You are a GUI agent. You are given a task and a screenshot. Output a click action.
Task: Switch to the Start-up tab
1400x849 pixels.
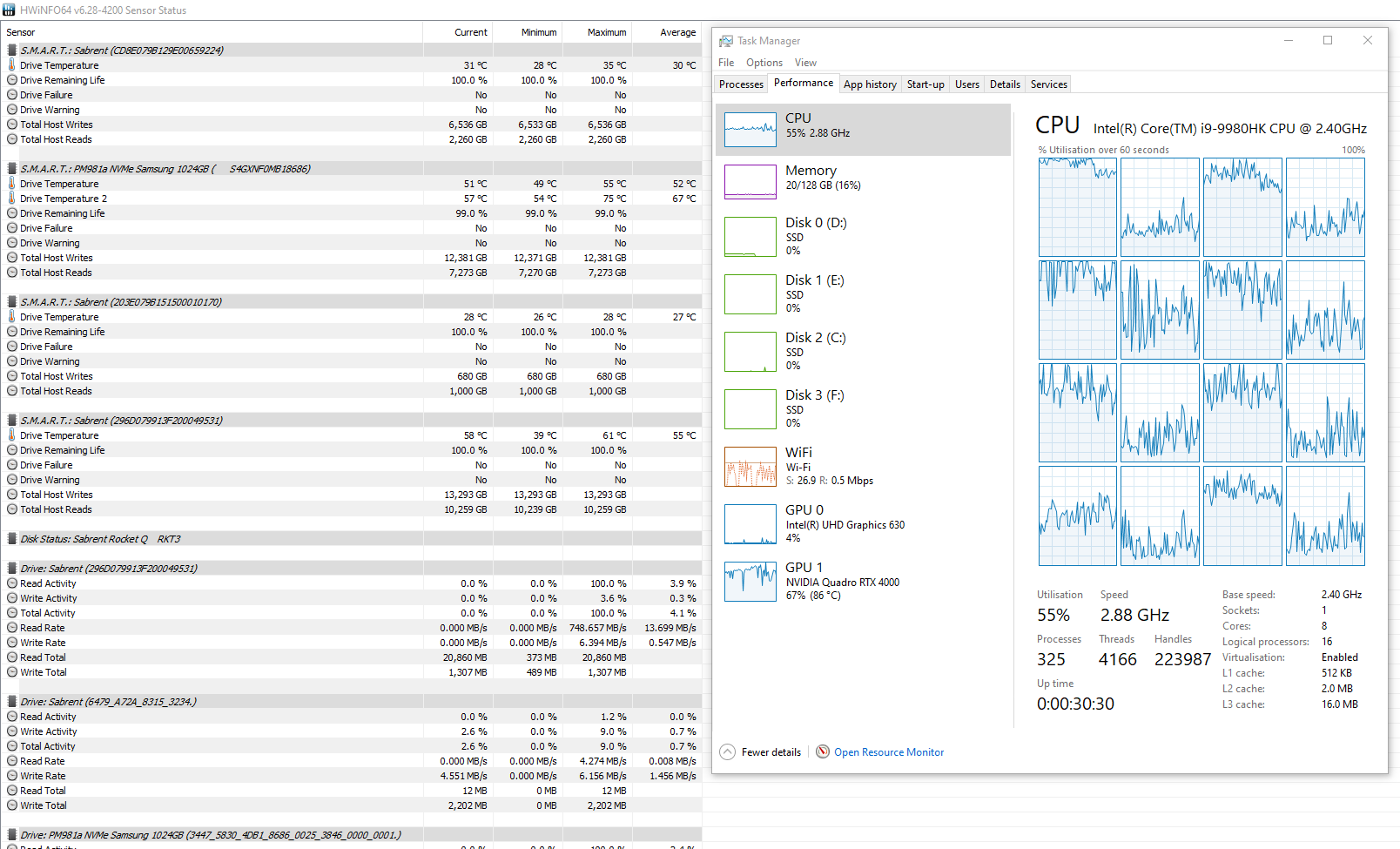tap(925, 84)
